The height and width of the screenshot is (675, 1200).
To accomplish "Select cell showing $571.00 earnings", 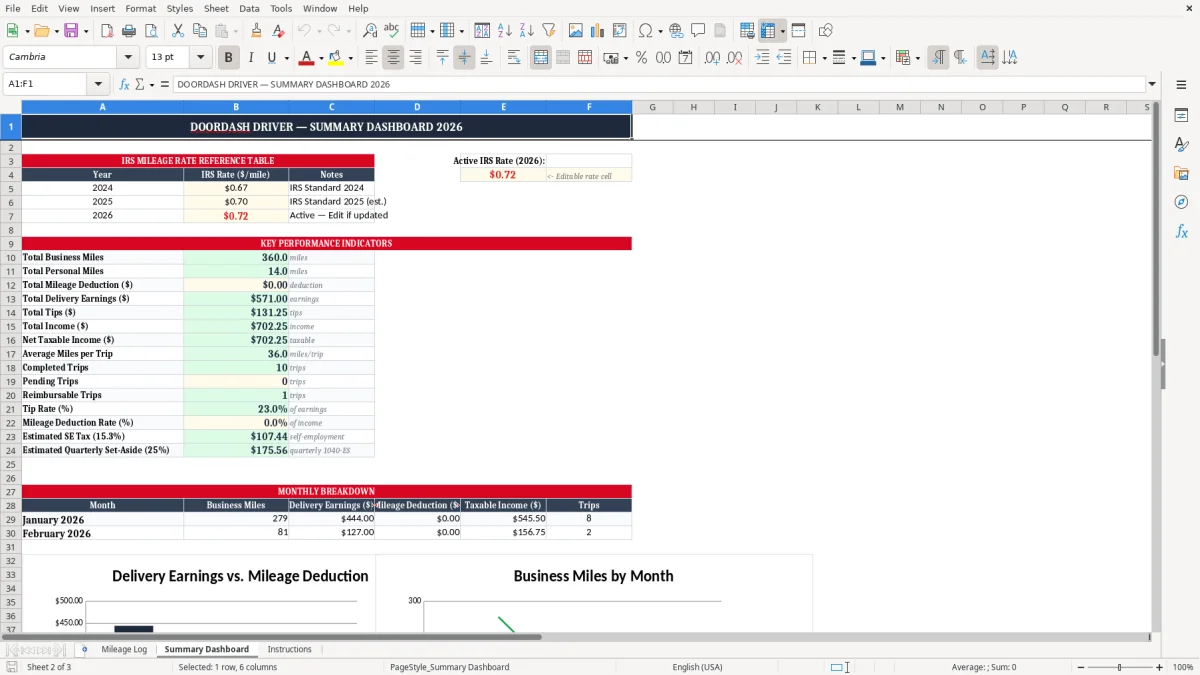I will [x=236, y=298].
